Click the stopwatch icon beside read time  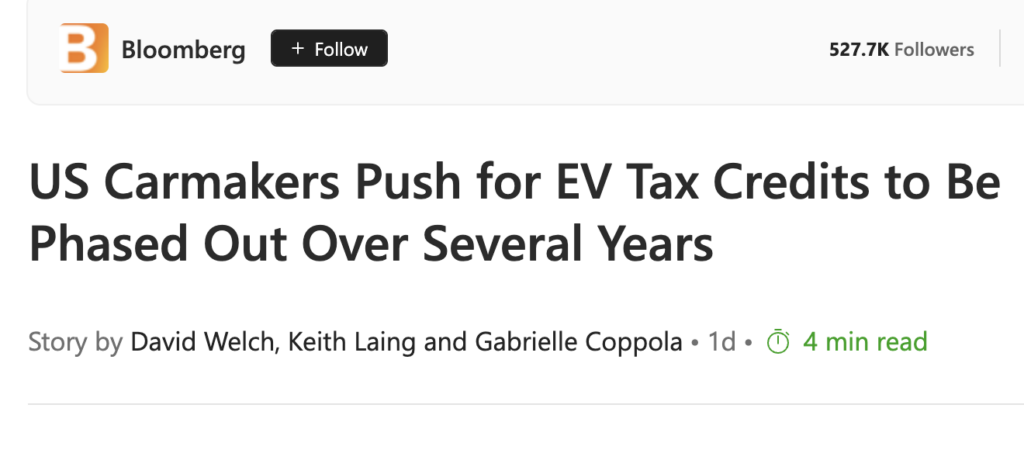coord(778,341)
